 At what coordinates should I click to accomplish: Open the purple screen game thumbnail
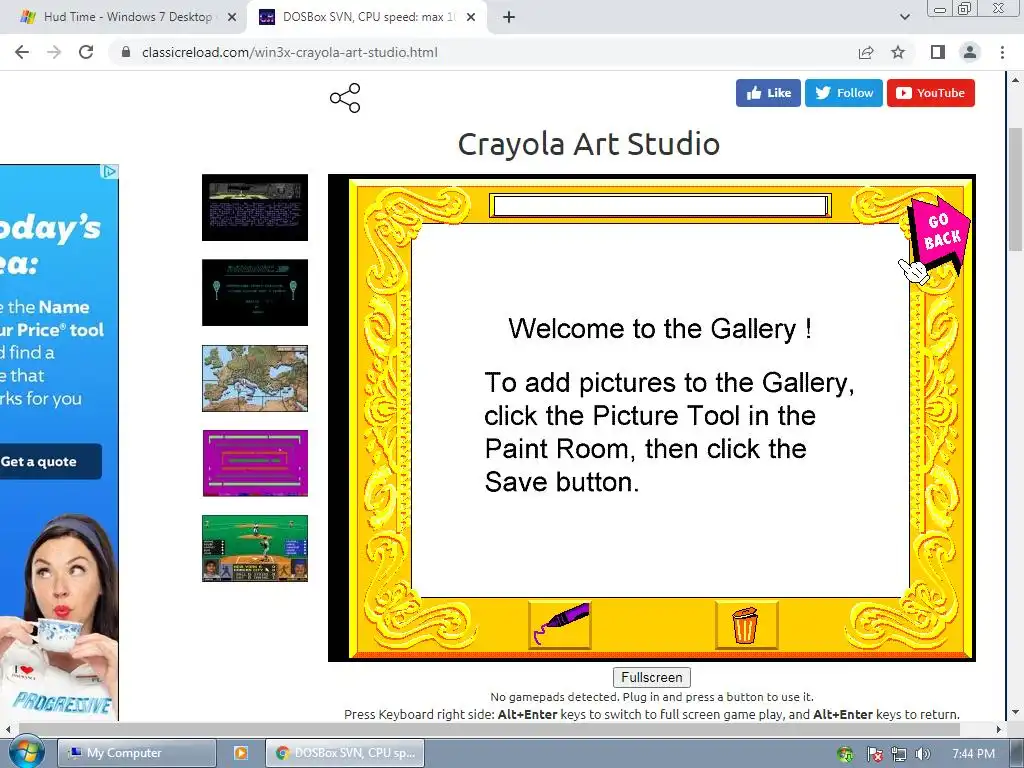click(255, 463)
